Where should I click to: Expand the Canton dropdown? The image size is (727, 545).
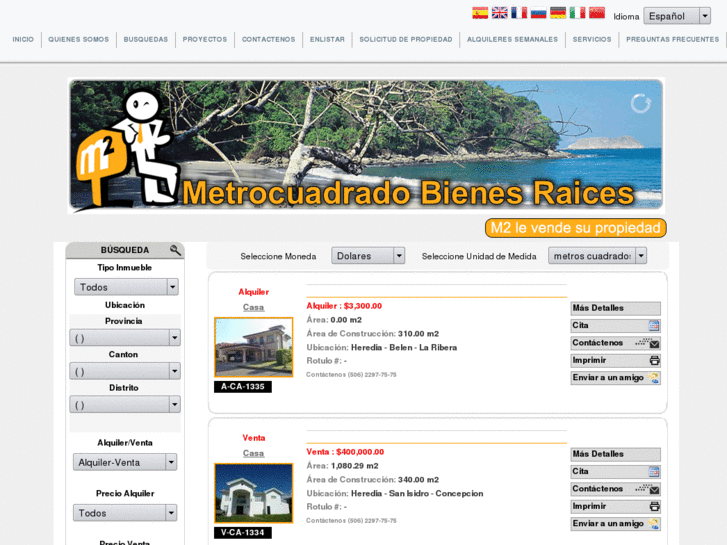(x=125, y=372)
